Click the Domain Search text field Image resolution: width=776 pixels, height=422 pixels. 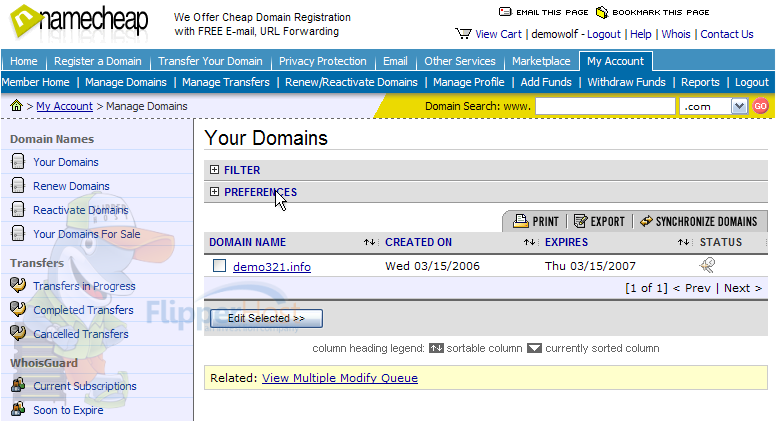[x=605, y=106]
